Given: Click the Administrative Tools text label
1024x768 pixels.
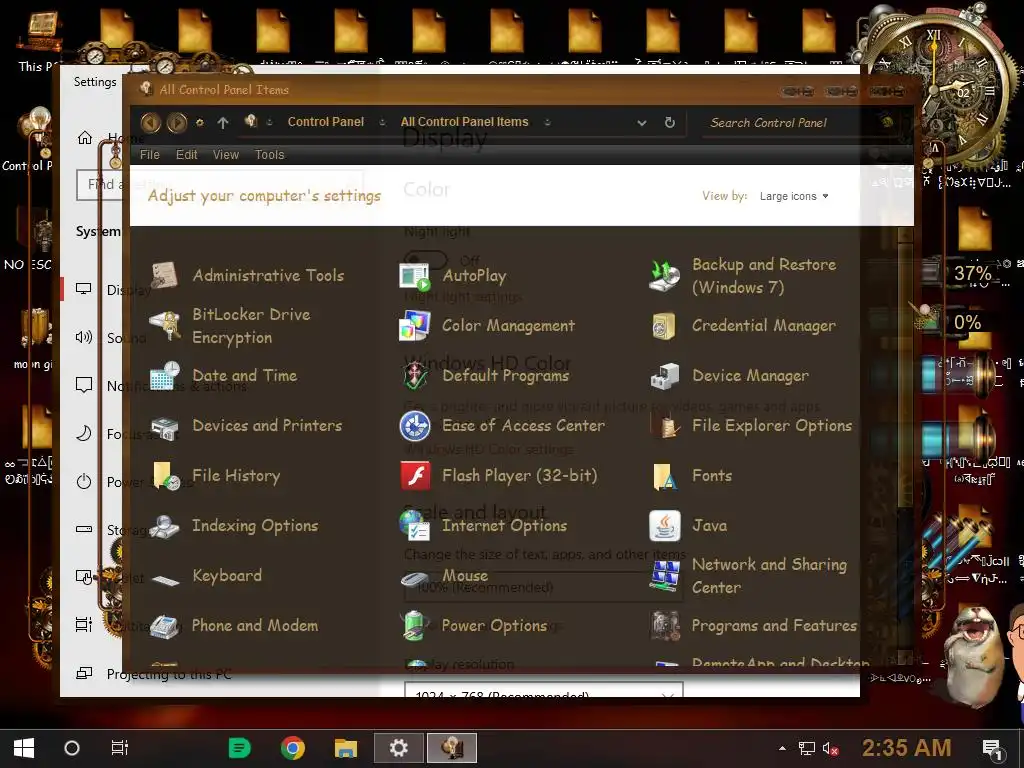Looking at the screenshot, I should tap(268, 276).
